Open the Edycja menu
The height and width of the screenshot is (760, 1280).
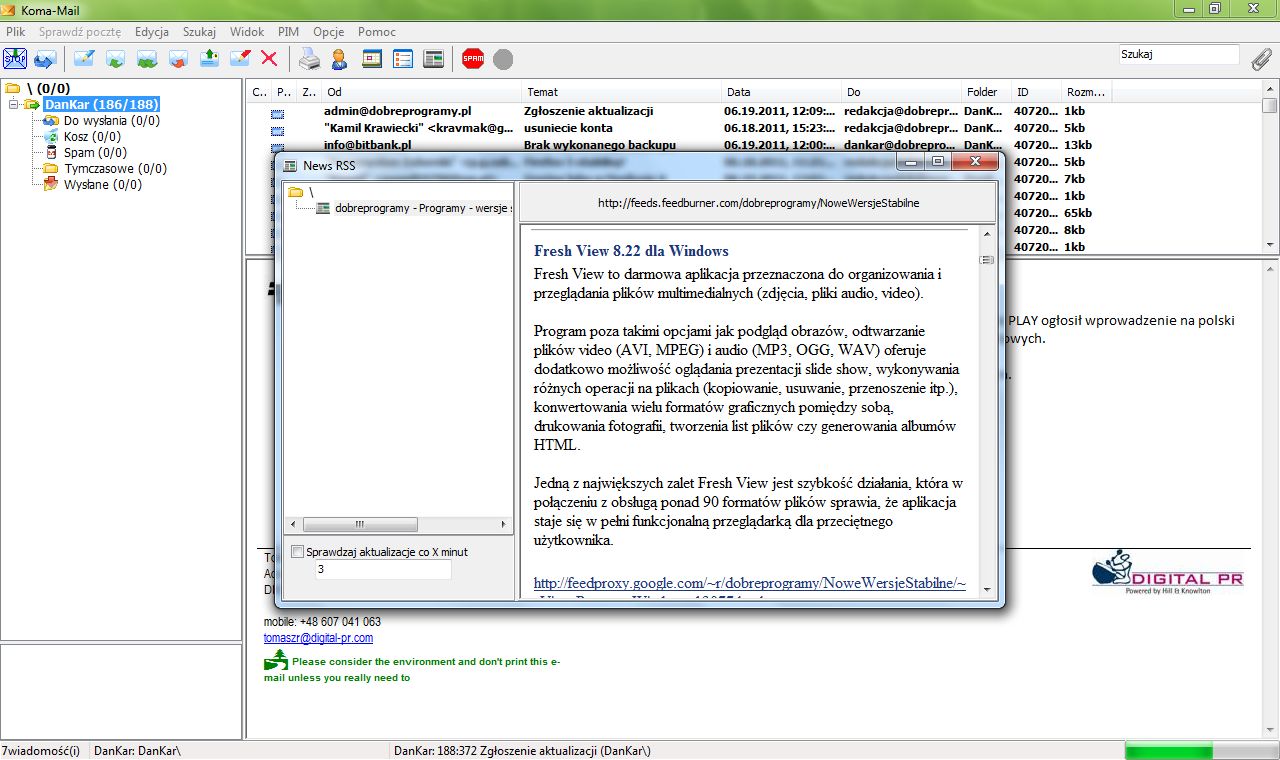point(152,32)
